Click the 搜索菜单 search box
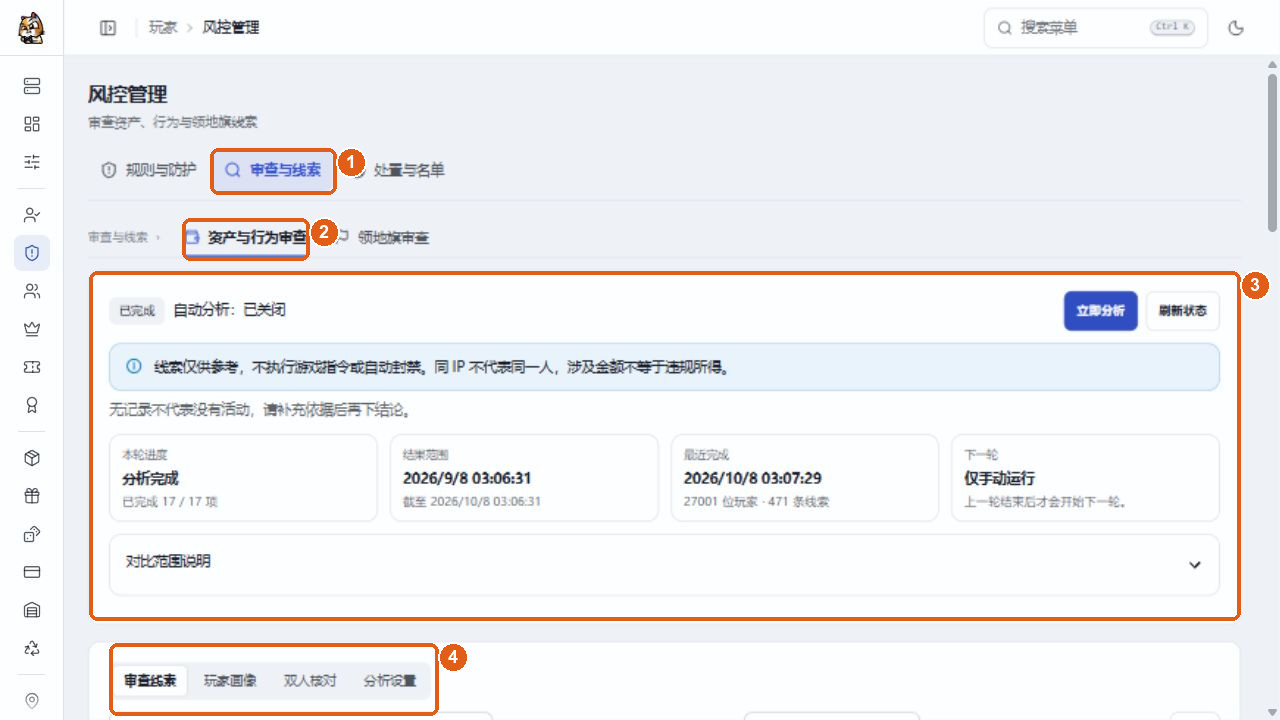This screenshot has height=720, width=1280. coord(1096,28)
